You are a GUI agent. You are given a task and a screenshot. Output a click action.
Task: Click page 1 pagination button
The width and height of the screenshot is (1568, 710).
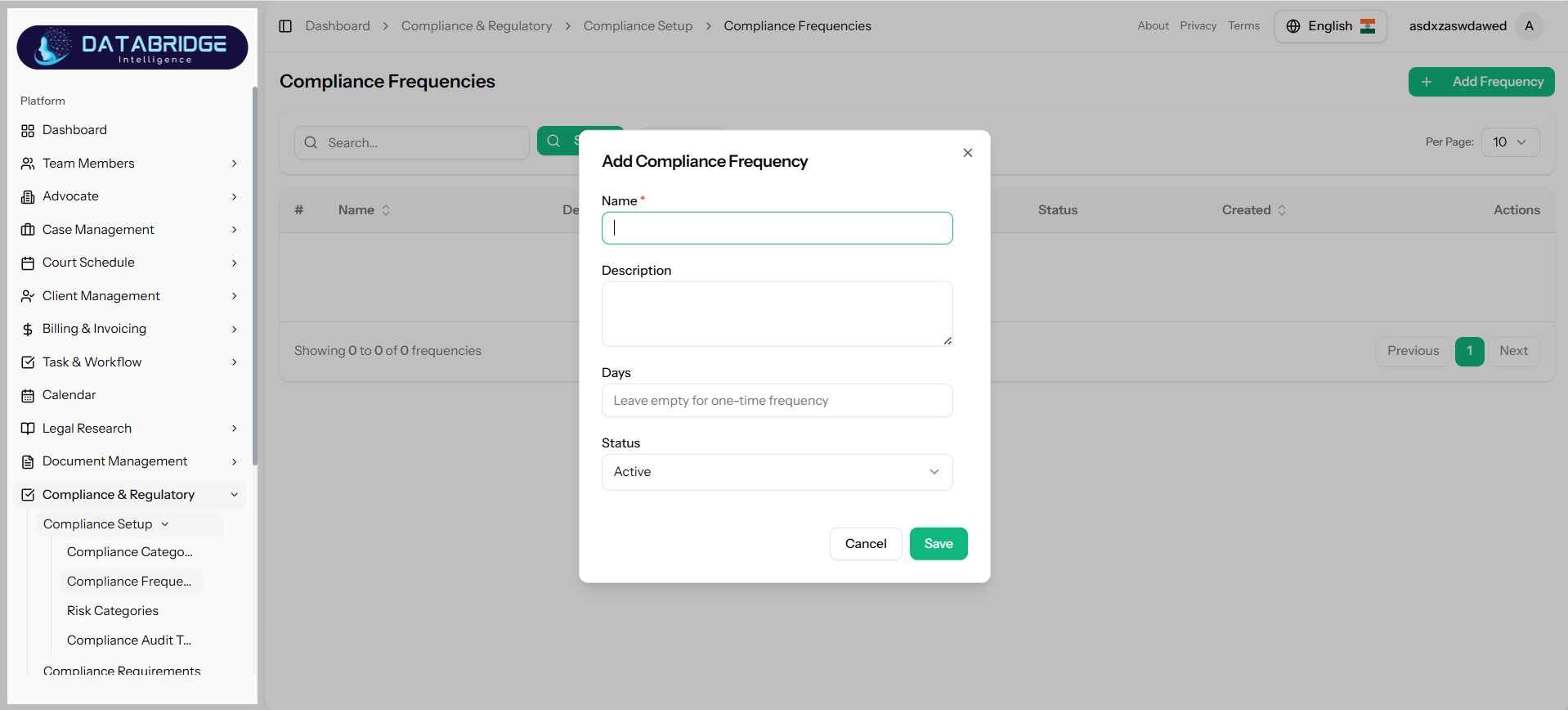(1469, 351)
